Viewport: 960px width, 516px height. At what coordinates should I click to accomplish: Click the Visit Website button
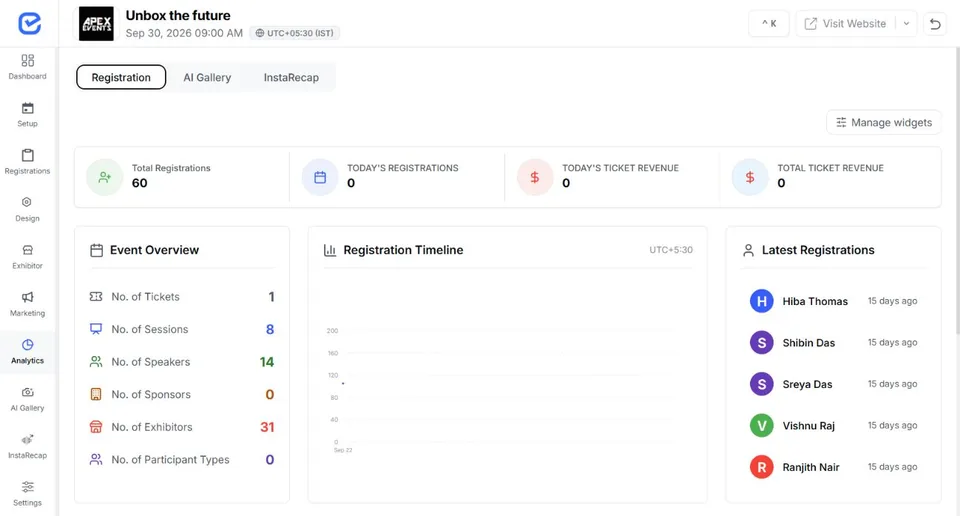(846, 24)
